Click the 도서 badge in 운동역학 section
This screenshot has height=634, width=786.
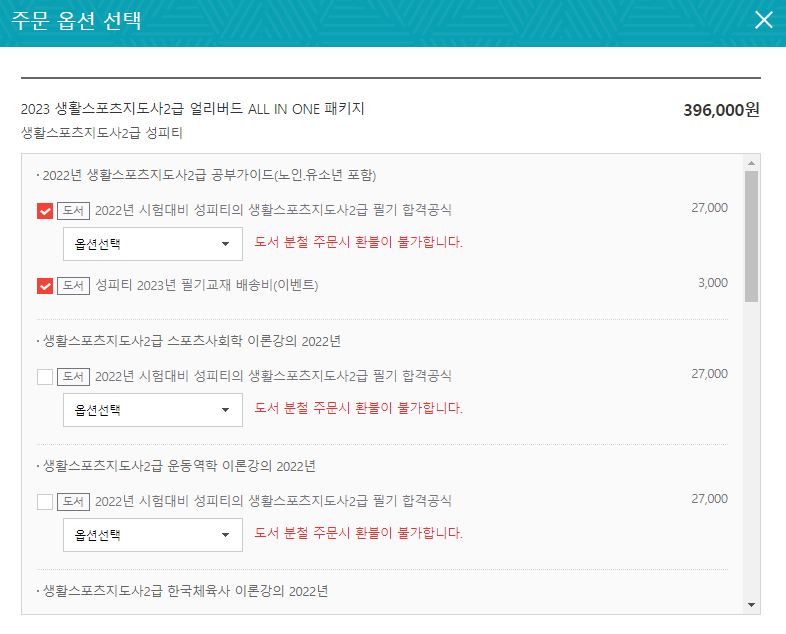73,501
